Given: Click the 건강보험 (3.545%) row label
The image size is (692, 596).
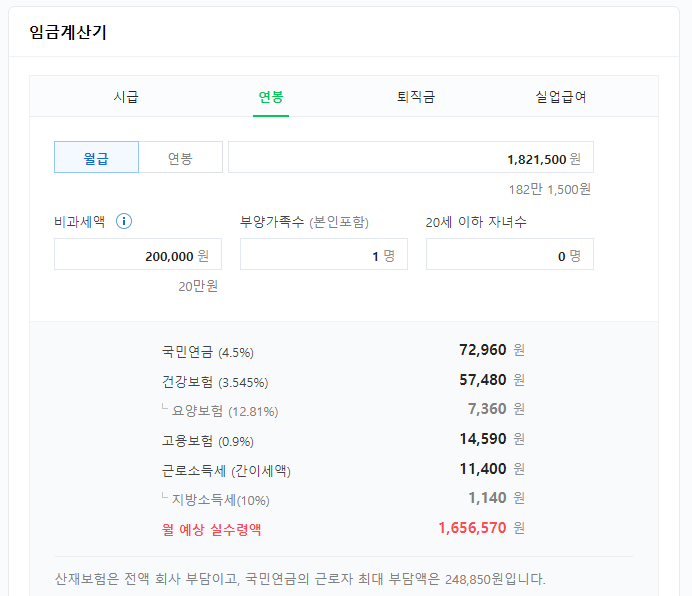Looking at the screenshot, I should click(215, 381).
